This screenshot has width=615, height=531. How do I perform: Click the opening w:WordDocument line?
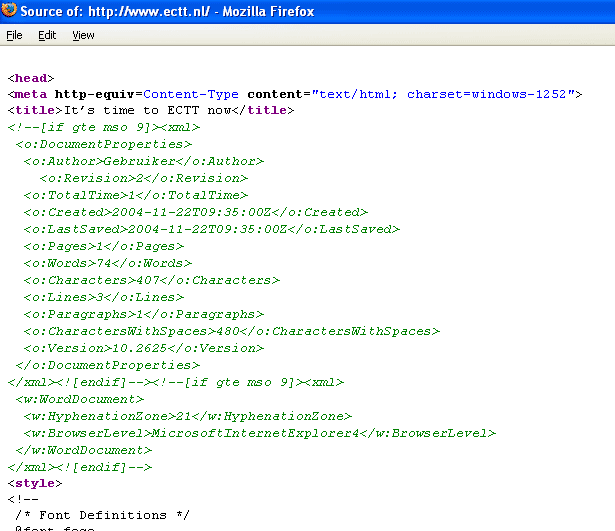coord(80,399)
